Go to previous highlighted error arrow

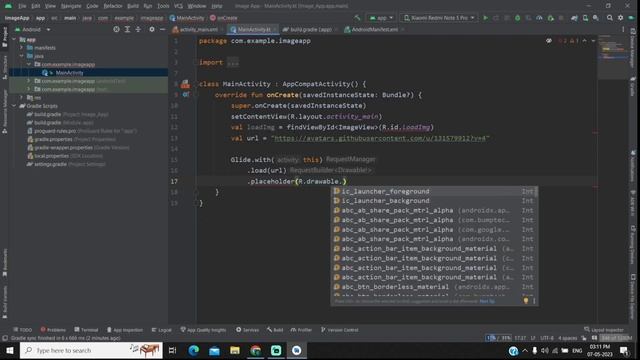point(584,41)
